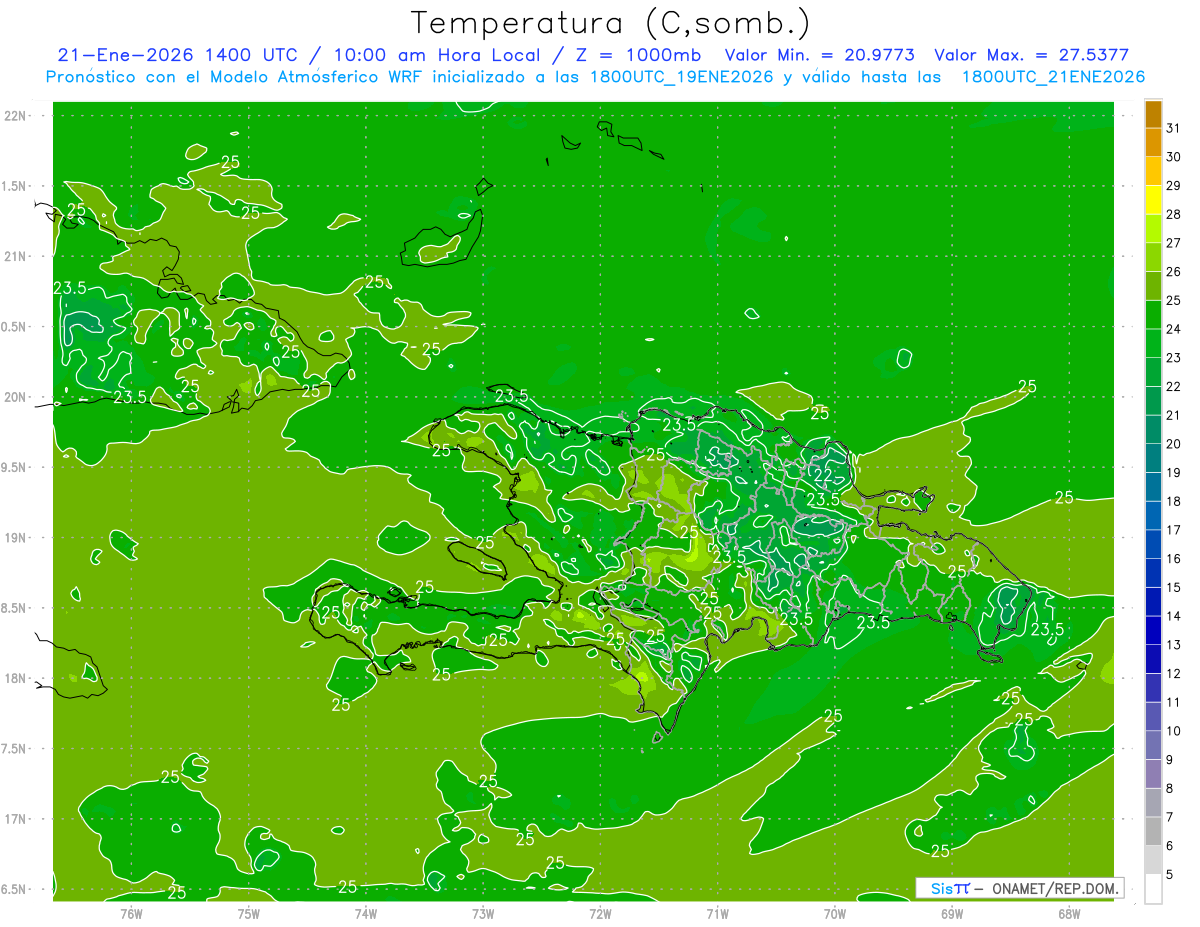Click the "76W" longitude label

[x=131, y=913]
